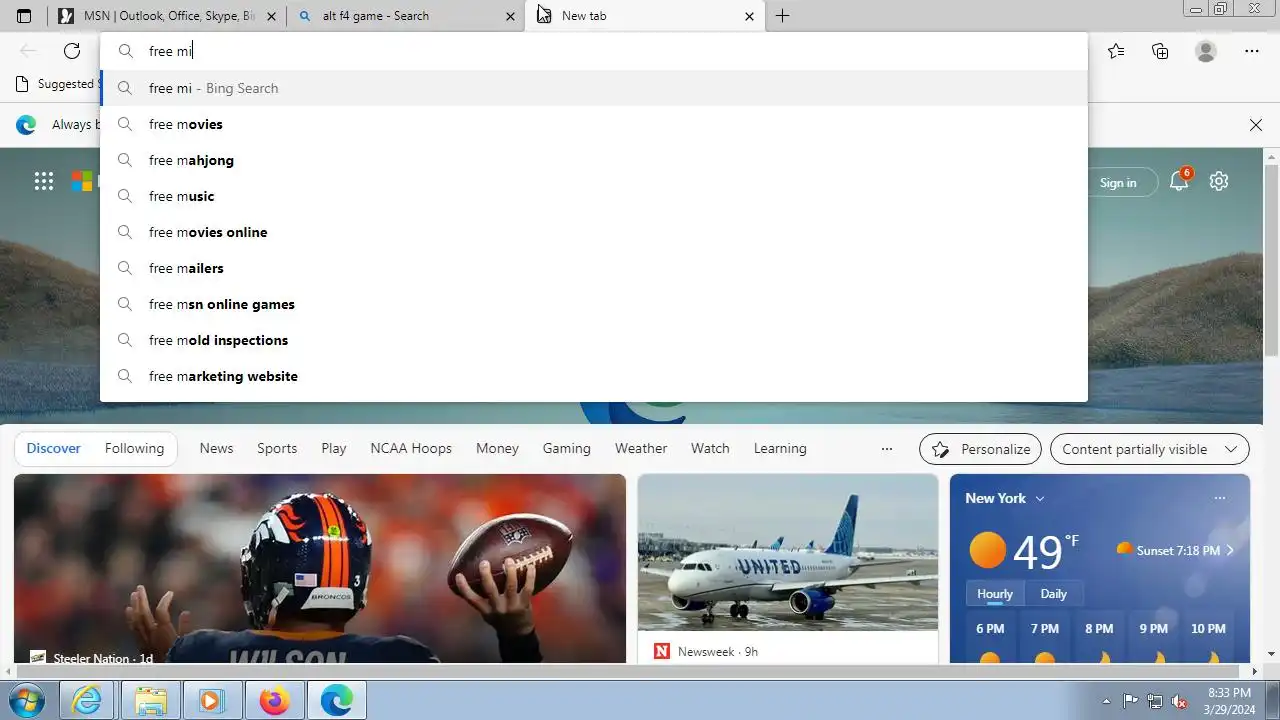
Task: Select 'free msn online games' suggestion
Action: (593, 304)
